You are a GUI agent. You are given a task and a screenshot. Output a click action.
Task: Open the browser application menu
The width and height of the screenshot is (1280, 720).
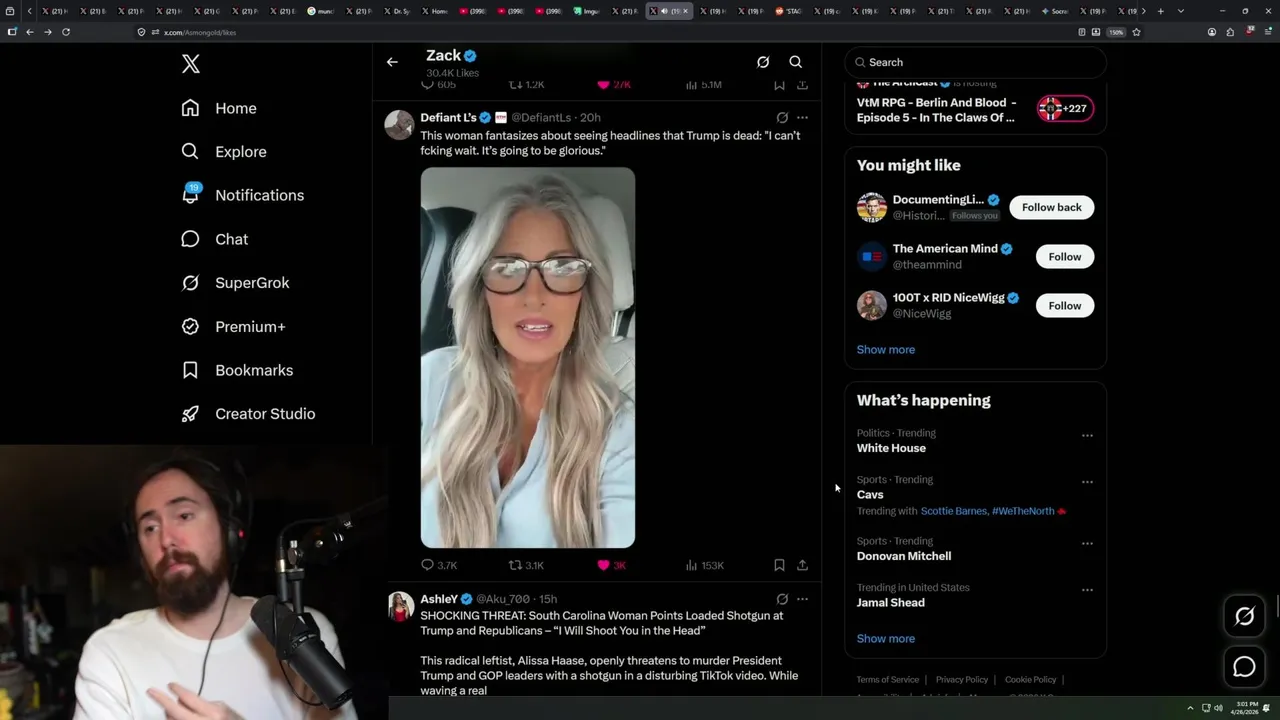1266,32
